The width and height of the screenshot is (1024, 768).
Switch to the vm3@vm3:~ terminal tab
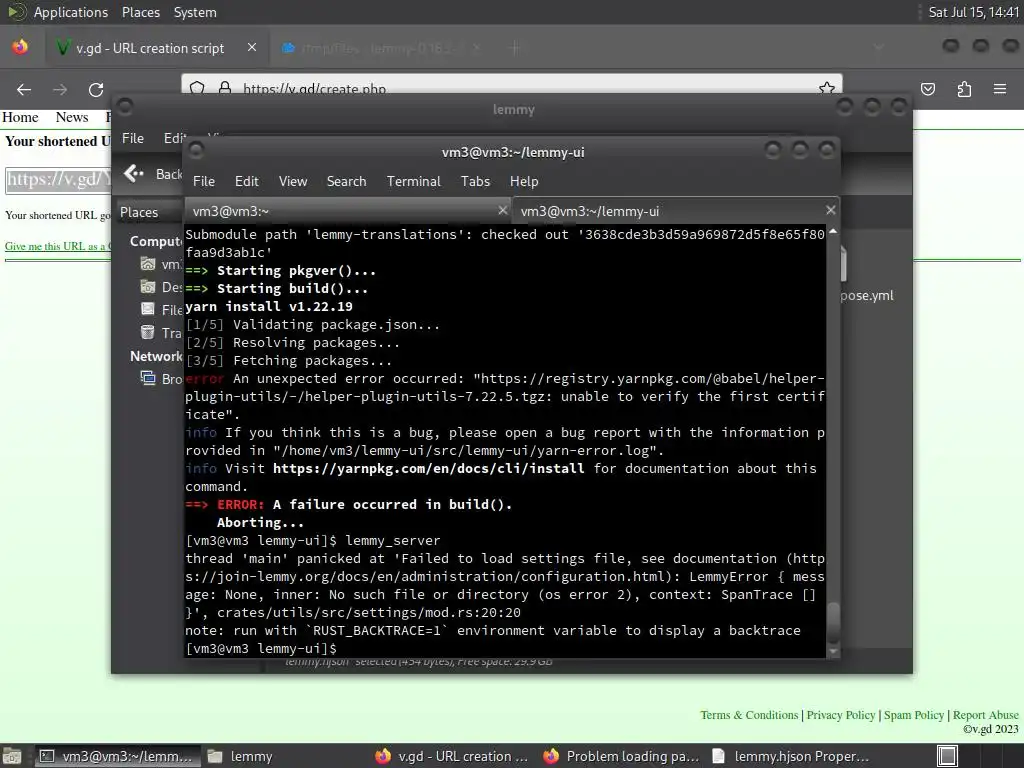[x=348, y=211]
